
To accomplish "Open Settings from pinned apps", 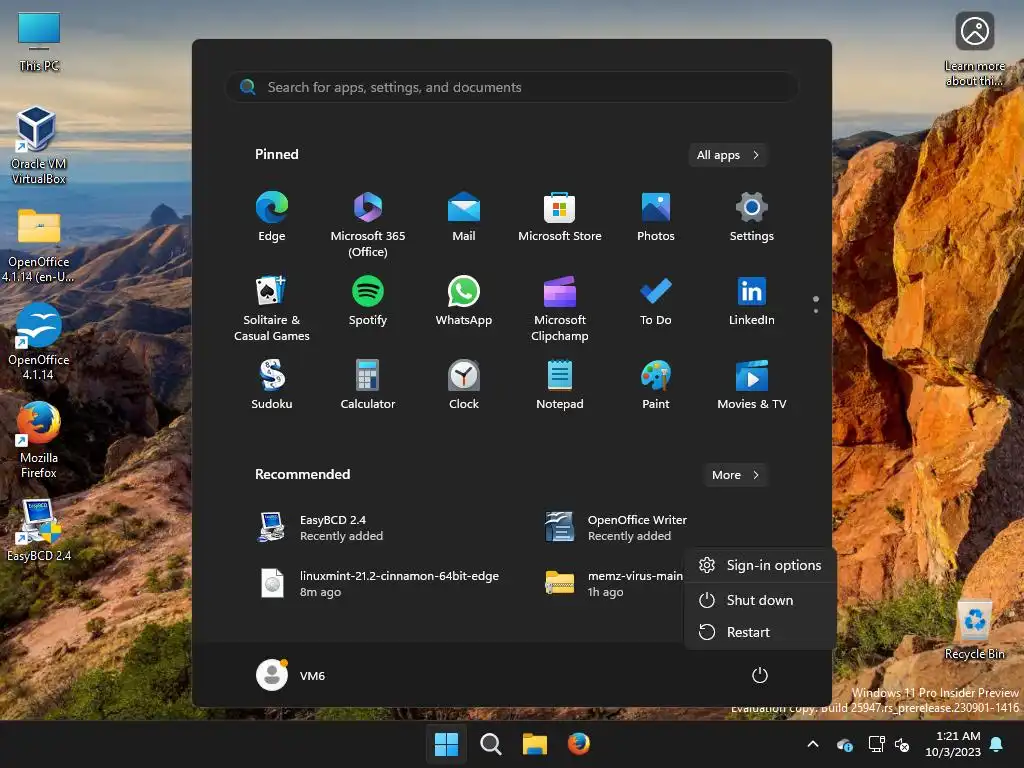I will click(752, 217).
